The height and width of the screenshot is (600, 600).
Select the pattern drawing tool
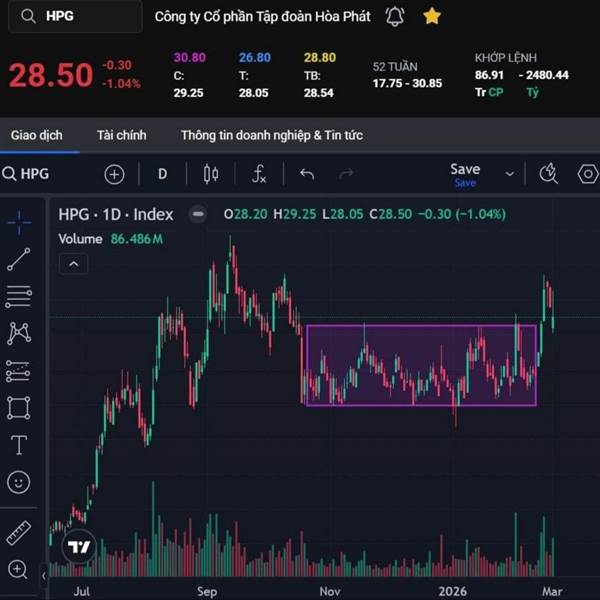18,332
